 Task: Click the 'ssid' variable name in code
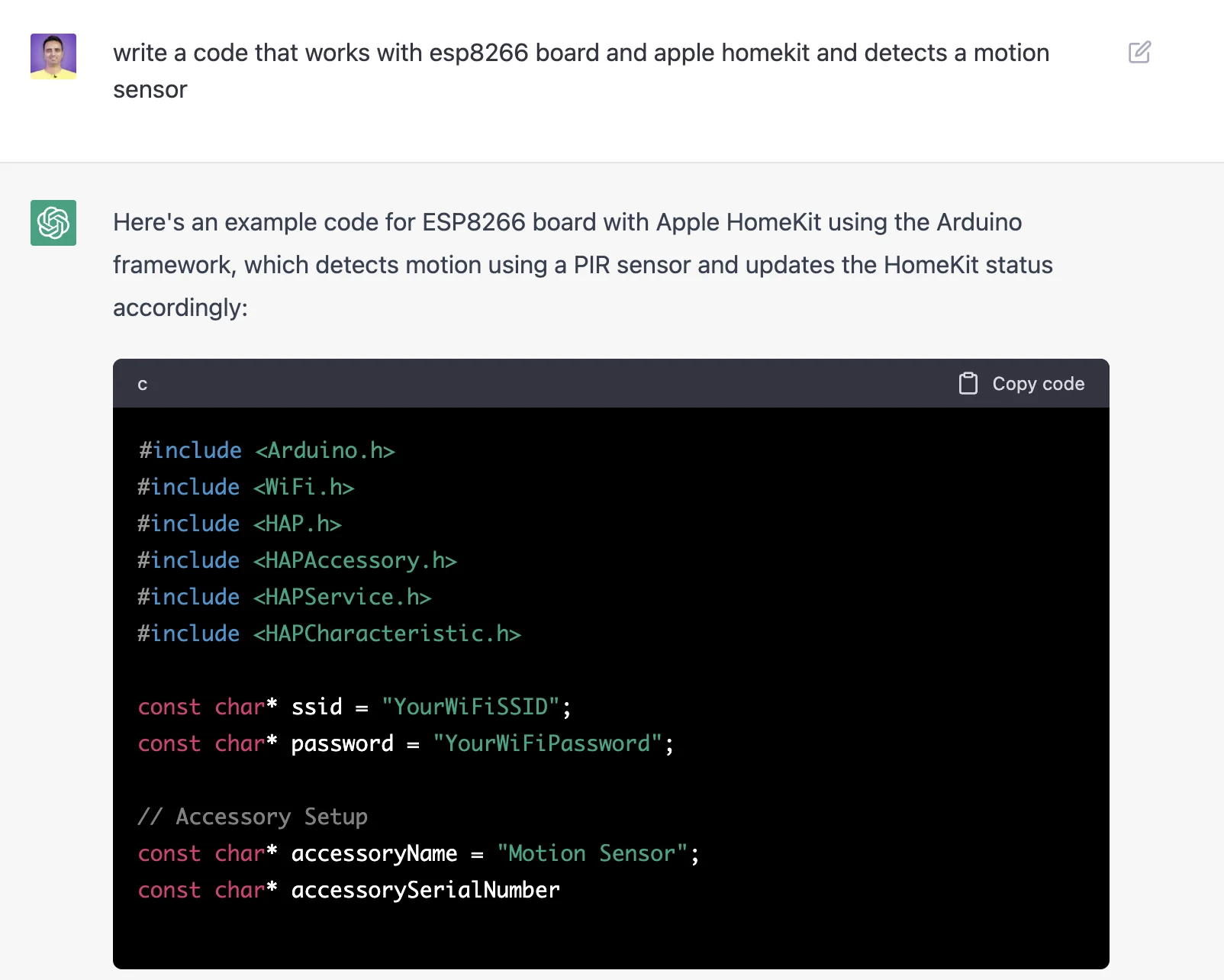(317, 707)
